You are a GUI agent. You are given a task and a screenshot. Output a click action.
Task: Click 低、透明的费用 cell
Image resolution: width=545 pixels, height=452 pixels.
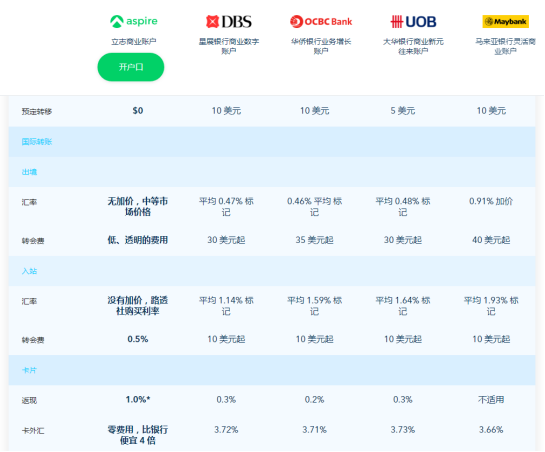138,240
